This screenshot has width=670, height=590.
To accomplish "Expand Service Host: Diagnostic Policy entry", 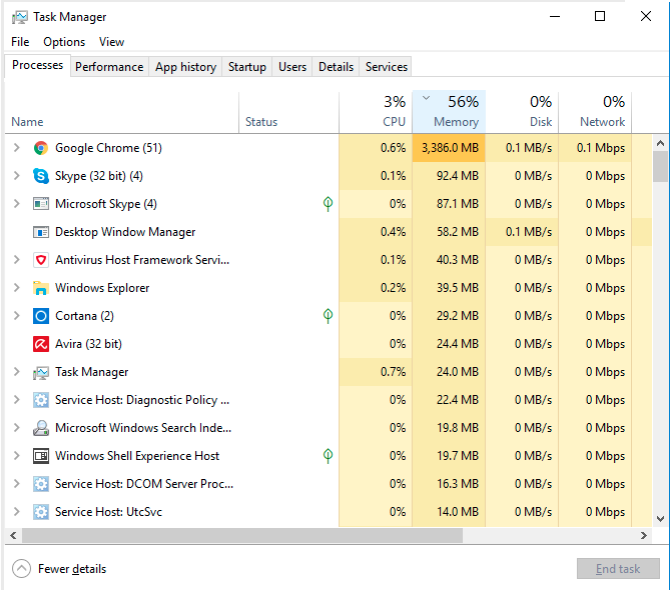I will point(17,399).
